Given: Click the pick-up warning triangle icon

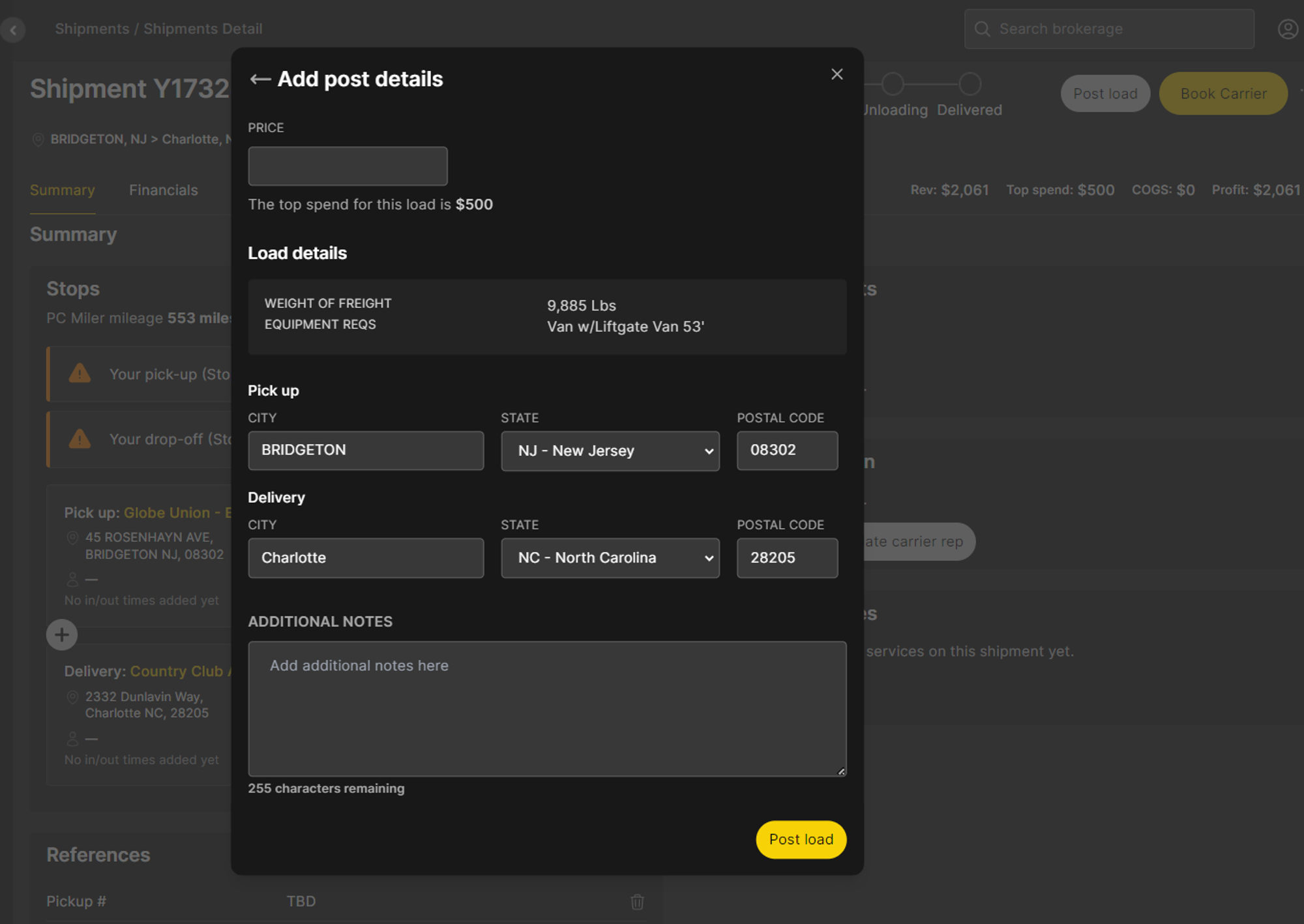Looking at the screenshot, I should click(80, 374).
